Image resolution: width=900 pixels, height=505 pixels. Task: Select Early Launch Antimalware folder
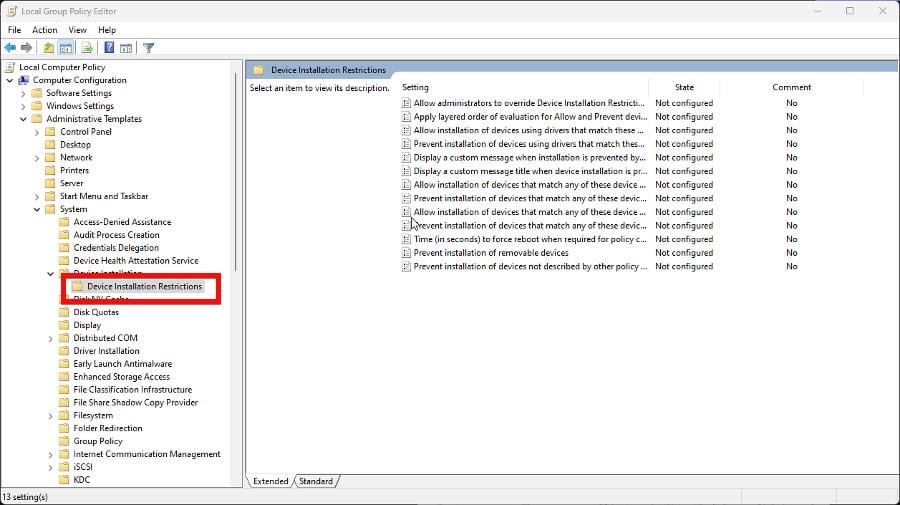(x=123, y=364)
